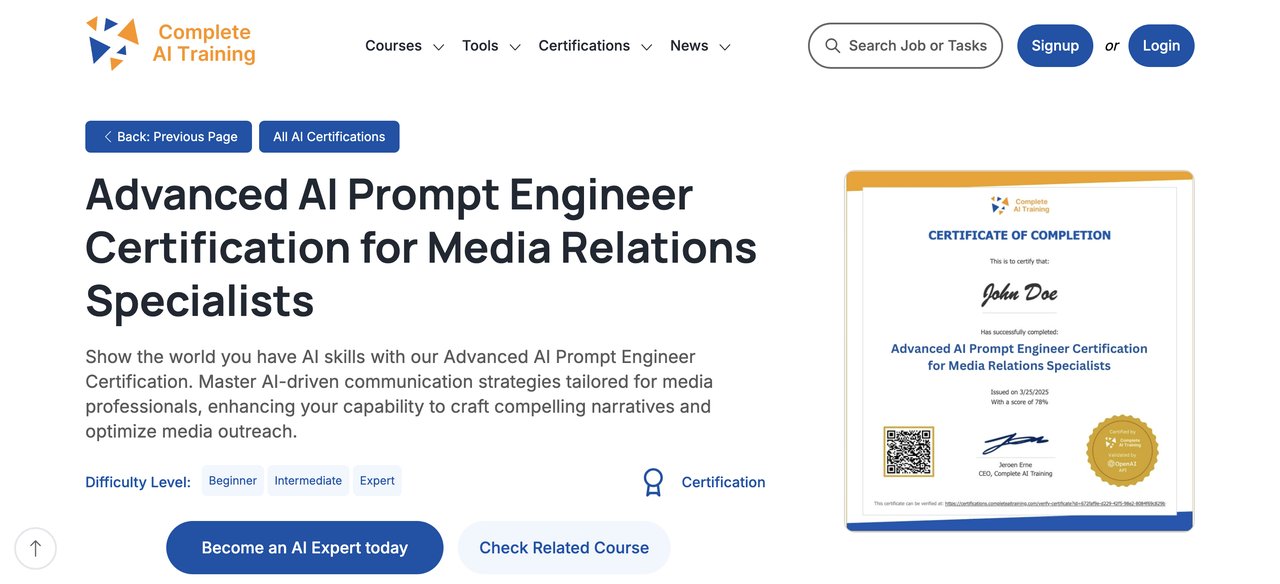Expand the News dropdown chevron

[x=725, y=47]
